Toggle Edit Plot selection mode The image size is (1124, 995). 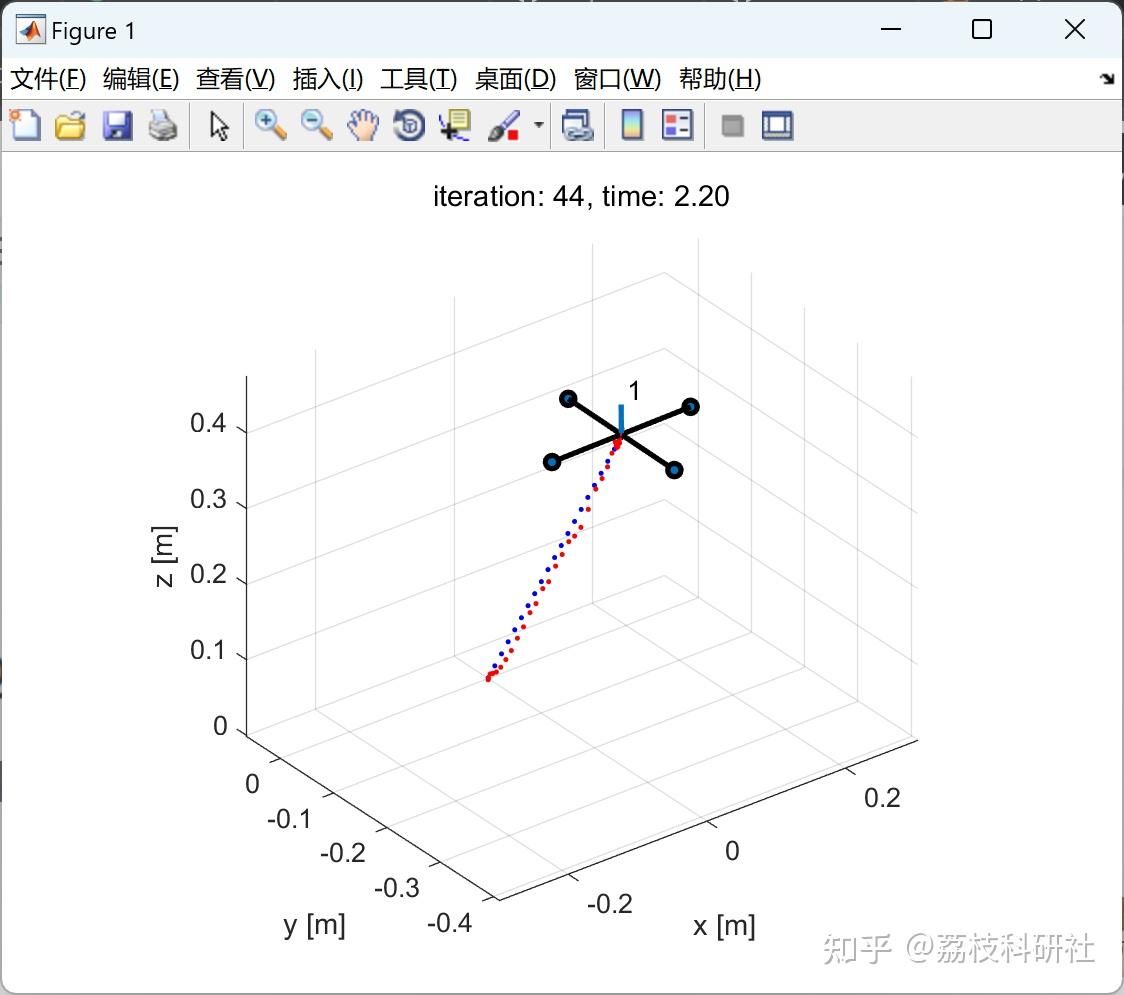click(x=217, y=125)
